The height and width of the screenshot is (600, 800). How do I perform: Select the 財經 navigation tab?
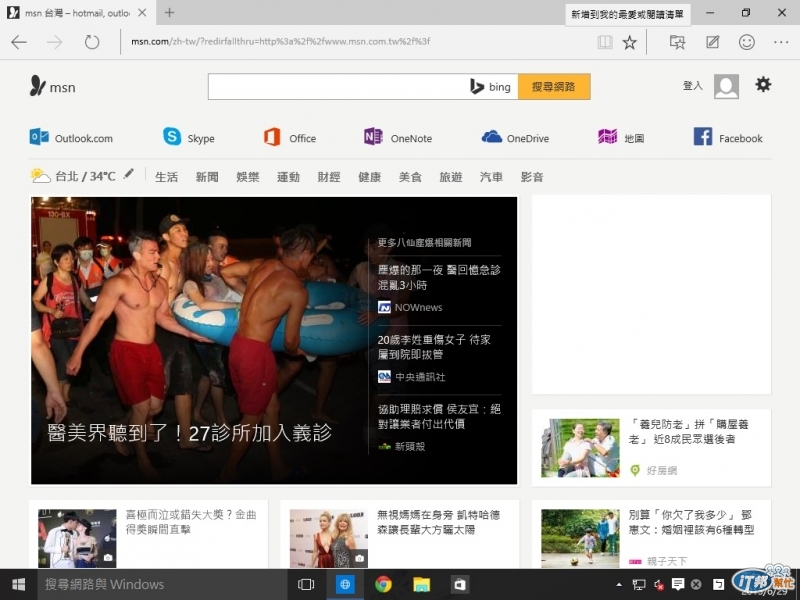coord(329,177)
